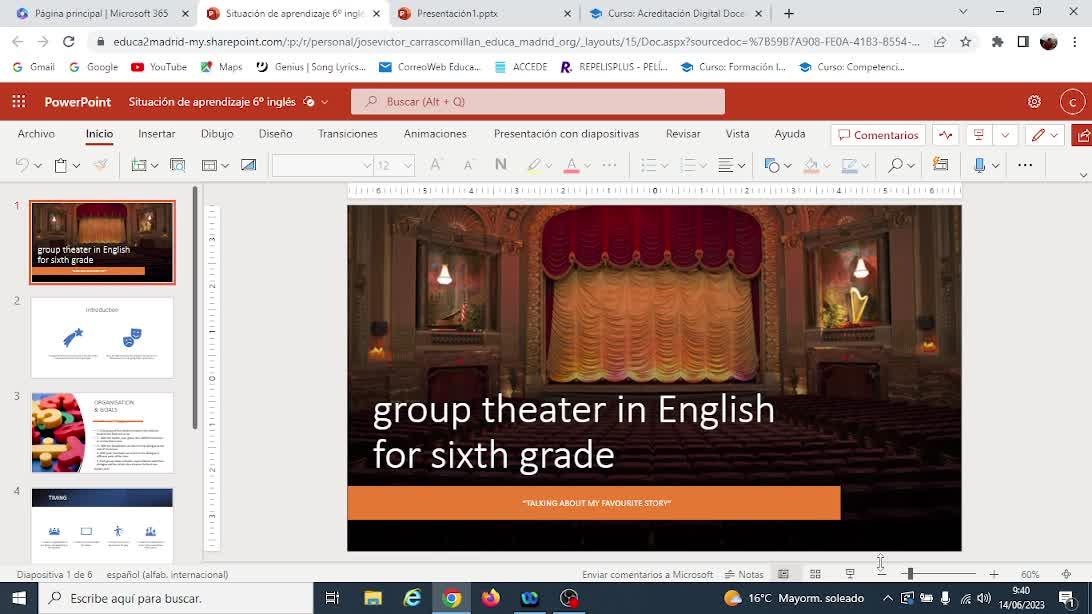Click the Format Painter brush icon
This screenshot has height=614, width=1092.
click(101, 165)
